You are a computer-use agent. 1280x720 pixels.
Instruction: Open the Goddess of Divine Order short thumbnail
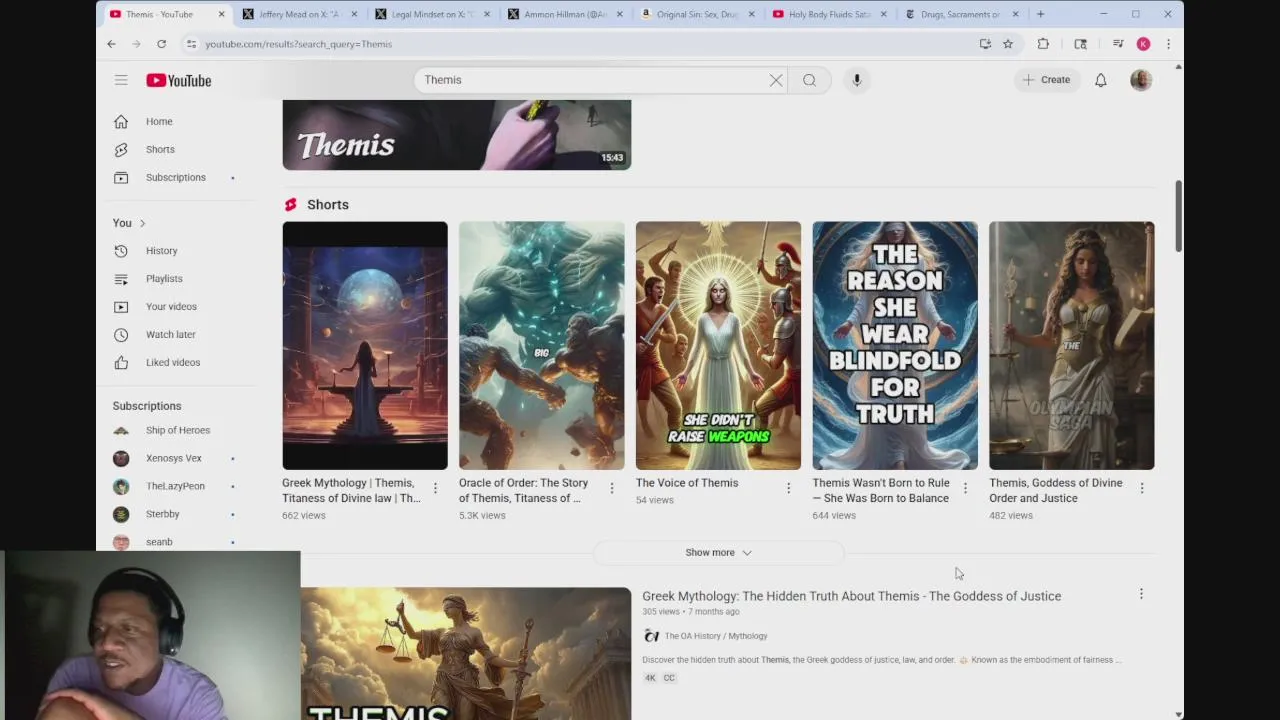click(x=1072, y=346)
